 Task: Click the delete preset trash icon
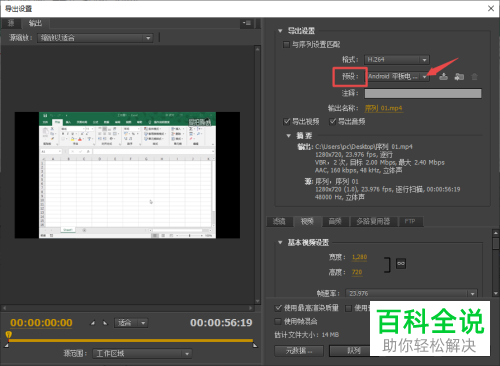474,77
